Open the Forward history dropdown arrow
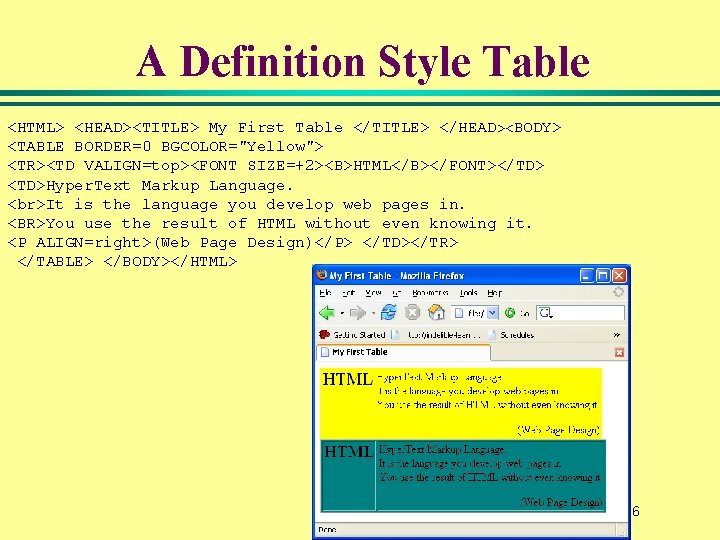720x540 pixels. (373, 314)
